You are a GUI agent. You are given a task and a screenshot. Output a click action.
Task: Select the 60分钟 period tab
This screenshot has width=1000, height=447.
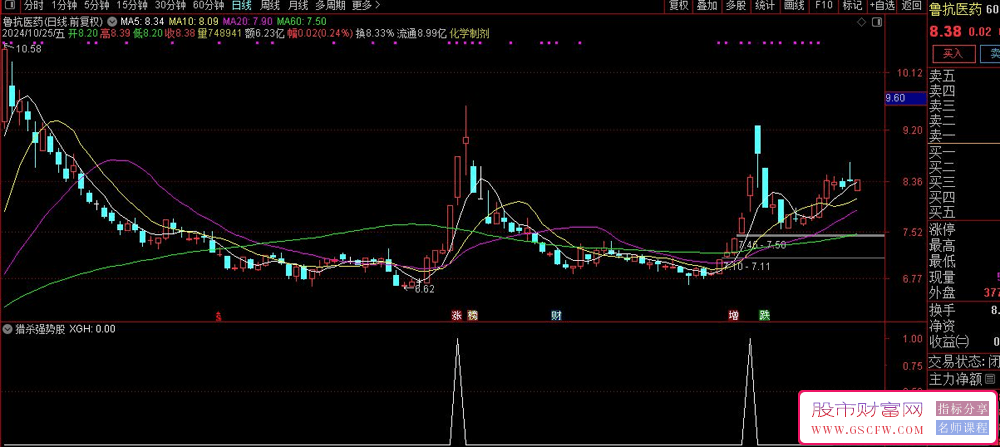point(209,6)
